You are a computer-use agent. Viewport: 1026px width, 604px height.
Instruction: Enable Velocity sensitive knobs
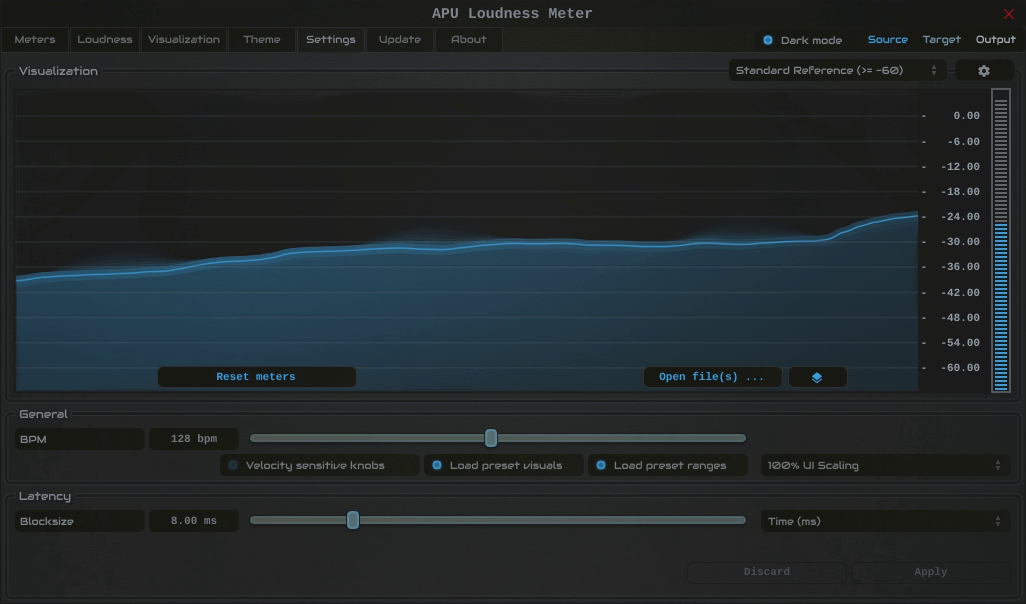point(320,465)
